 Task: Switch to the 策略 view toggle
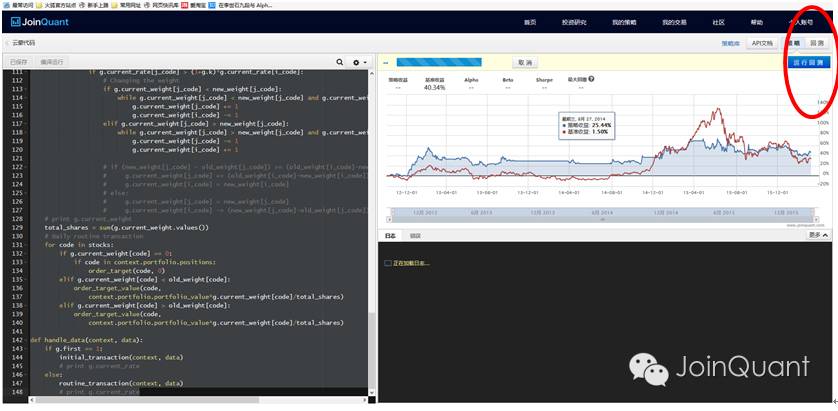pos(793,43)
